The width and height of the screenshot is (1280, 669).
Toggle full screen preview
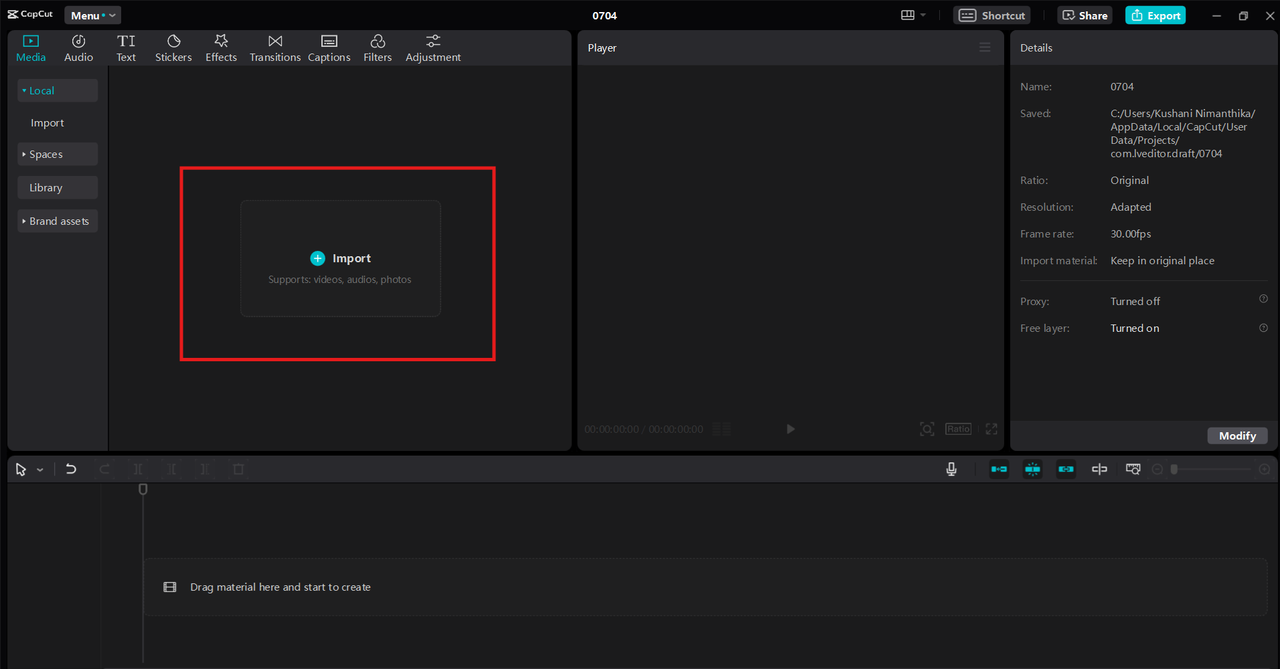coord(991,429)
